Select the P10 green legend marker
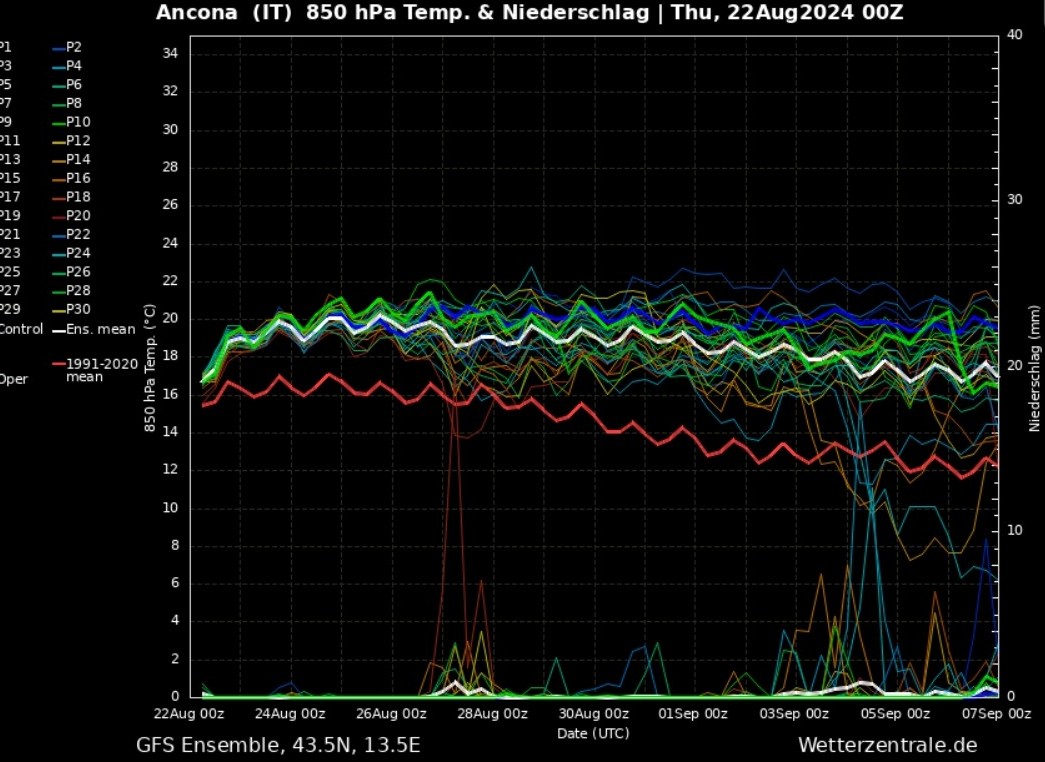Image resolution: width=1045 pixels, height=762 pixels. click(58, 122)
